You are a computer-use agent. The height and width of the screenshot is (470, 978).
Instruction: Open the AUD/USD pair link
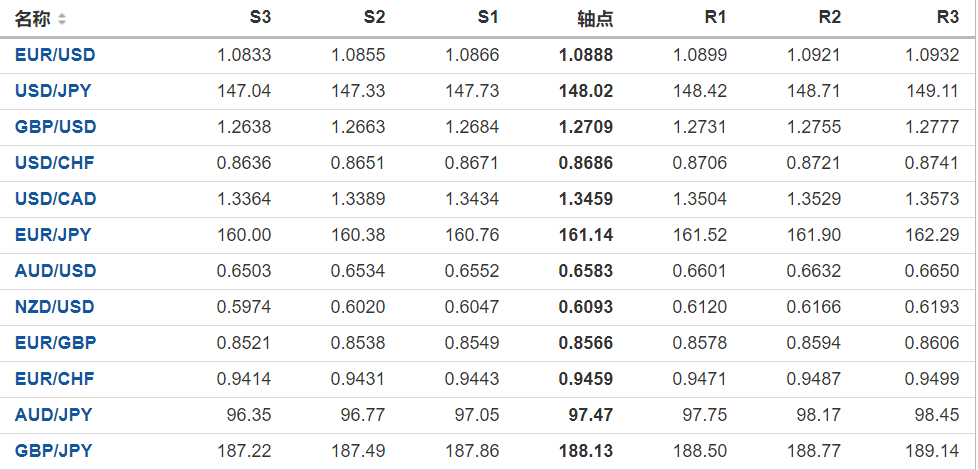tap(55, 271)
